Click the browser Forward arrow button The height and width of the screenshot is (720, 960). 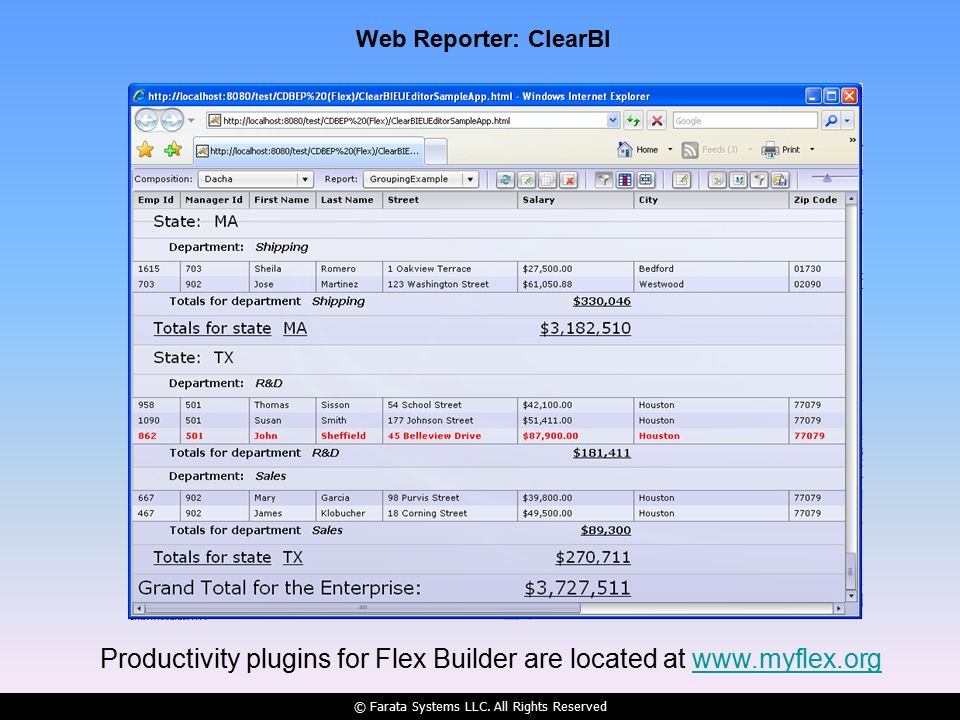tap(172, 120)
